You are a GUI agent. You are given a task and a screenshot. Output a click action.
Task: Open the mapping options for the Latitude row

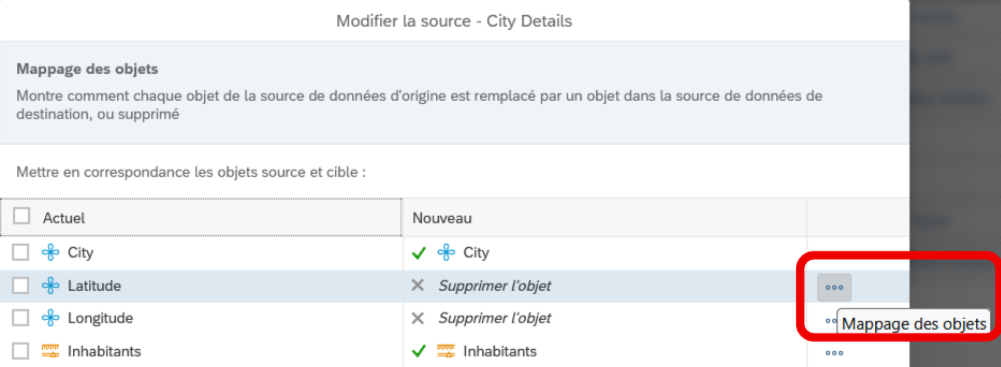(x=834, y=287)
